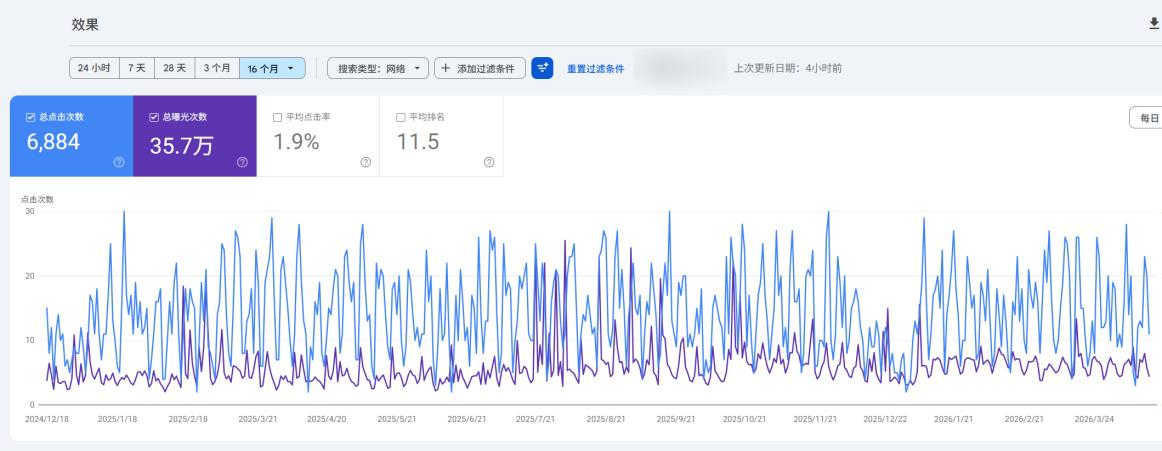Enable 平均点击率 checkbox
1162x451 pixels.
[x=277, y=117]
